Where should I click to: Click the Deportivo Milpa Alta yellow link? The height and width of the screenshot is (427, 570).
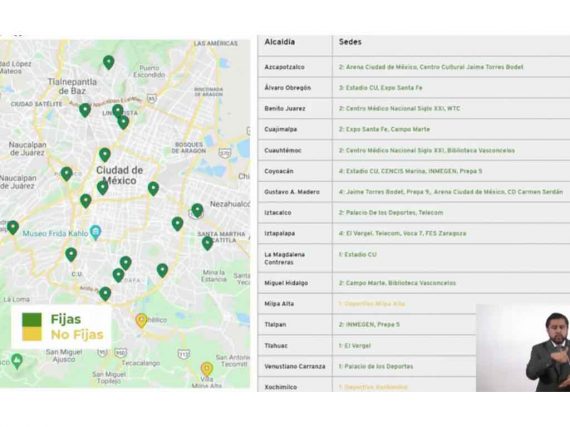(x=372, y=304)
